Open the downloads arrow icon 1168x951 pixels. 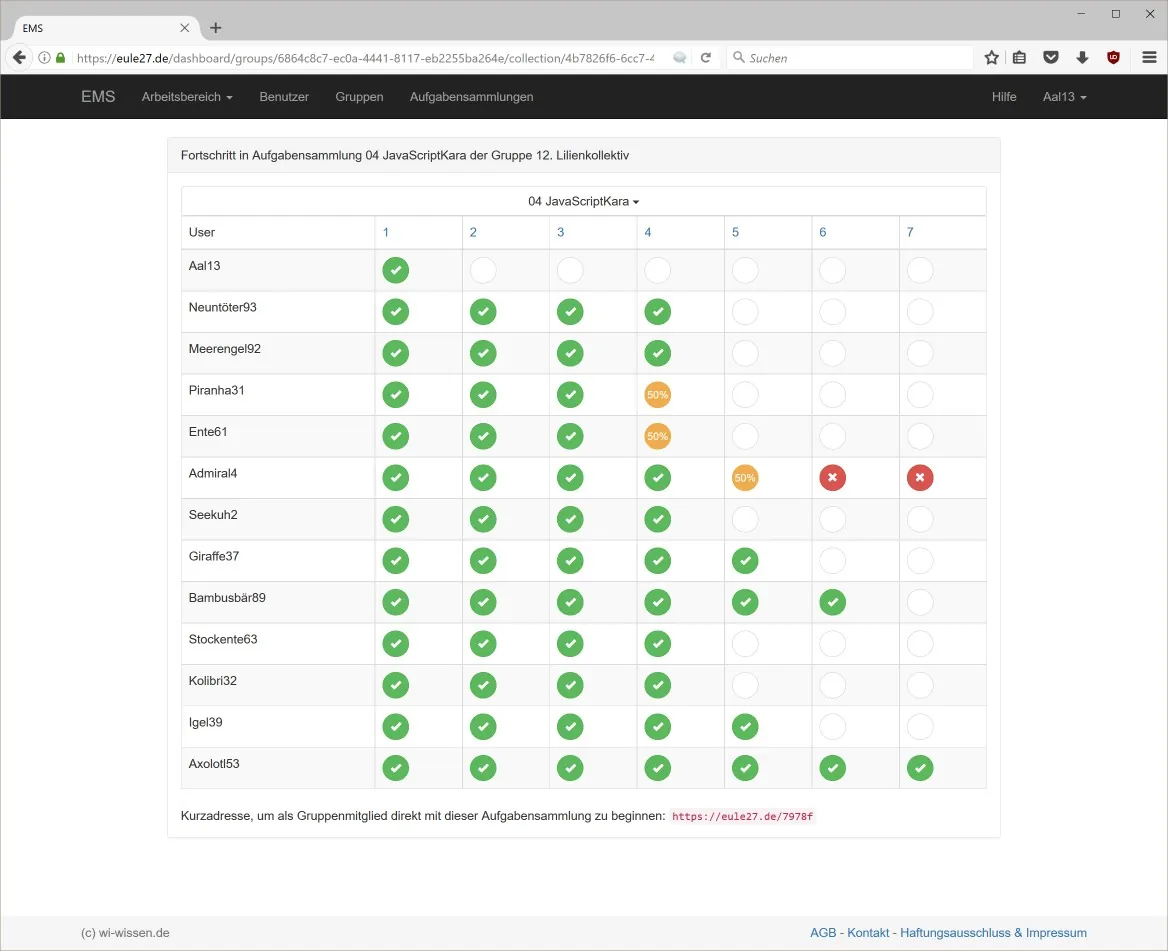click(1082, 57)
